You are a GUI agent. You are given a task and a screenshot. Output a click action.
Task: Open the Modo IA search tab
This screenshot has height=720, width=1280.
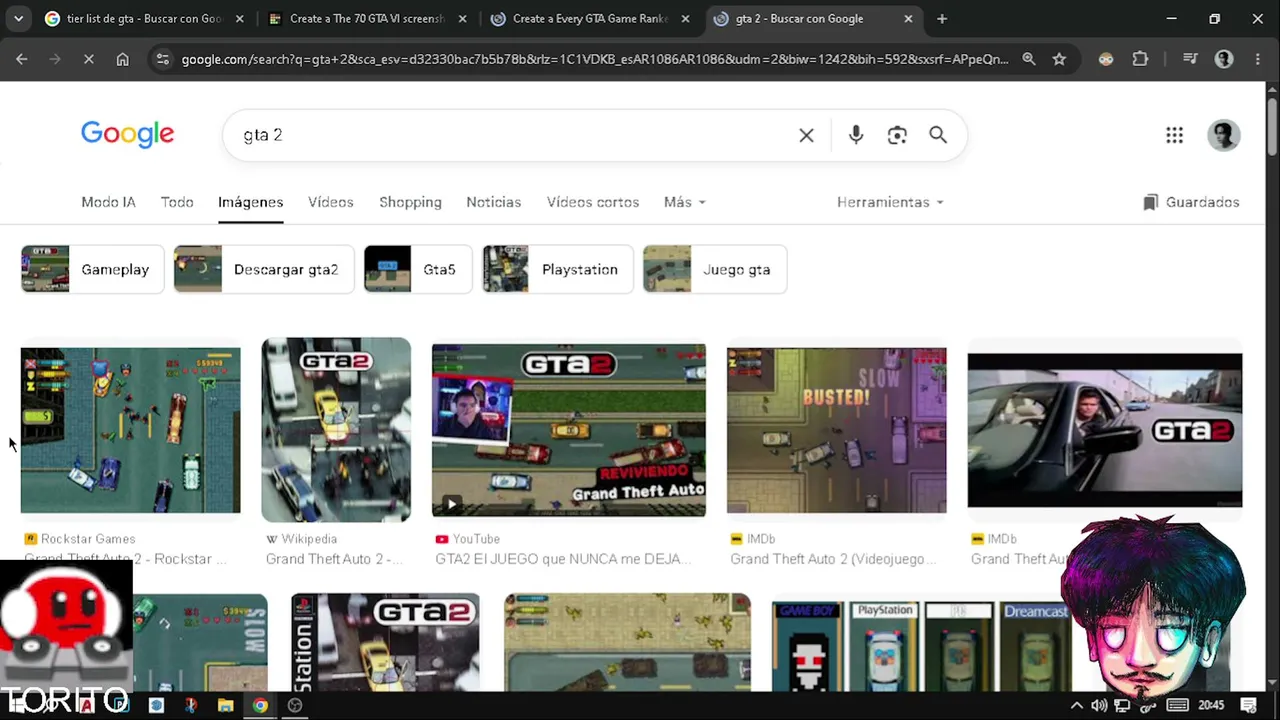pyautogui.click(x=108, y=202)
